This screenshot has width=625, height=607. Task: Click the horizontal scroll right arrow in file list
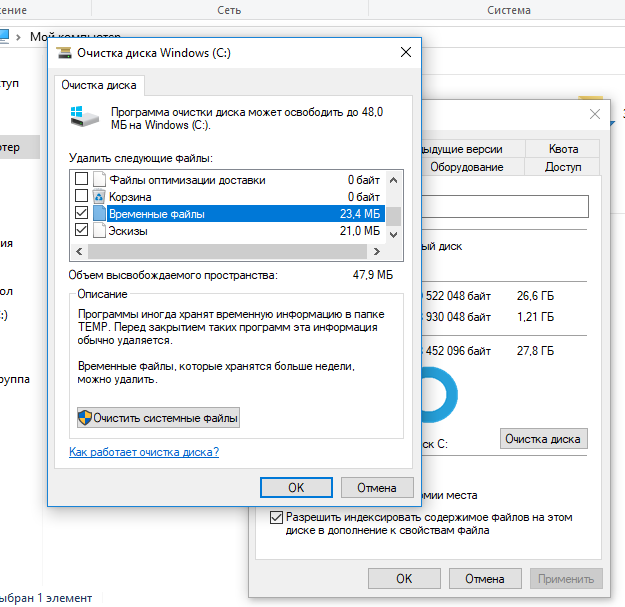click(x=376, y=251)
